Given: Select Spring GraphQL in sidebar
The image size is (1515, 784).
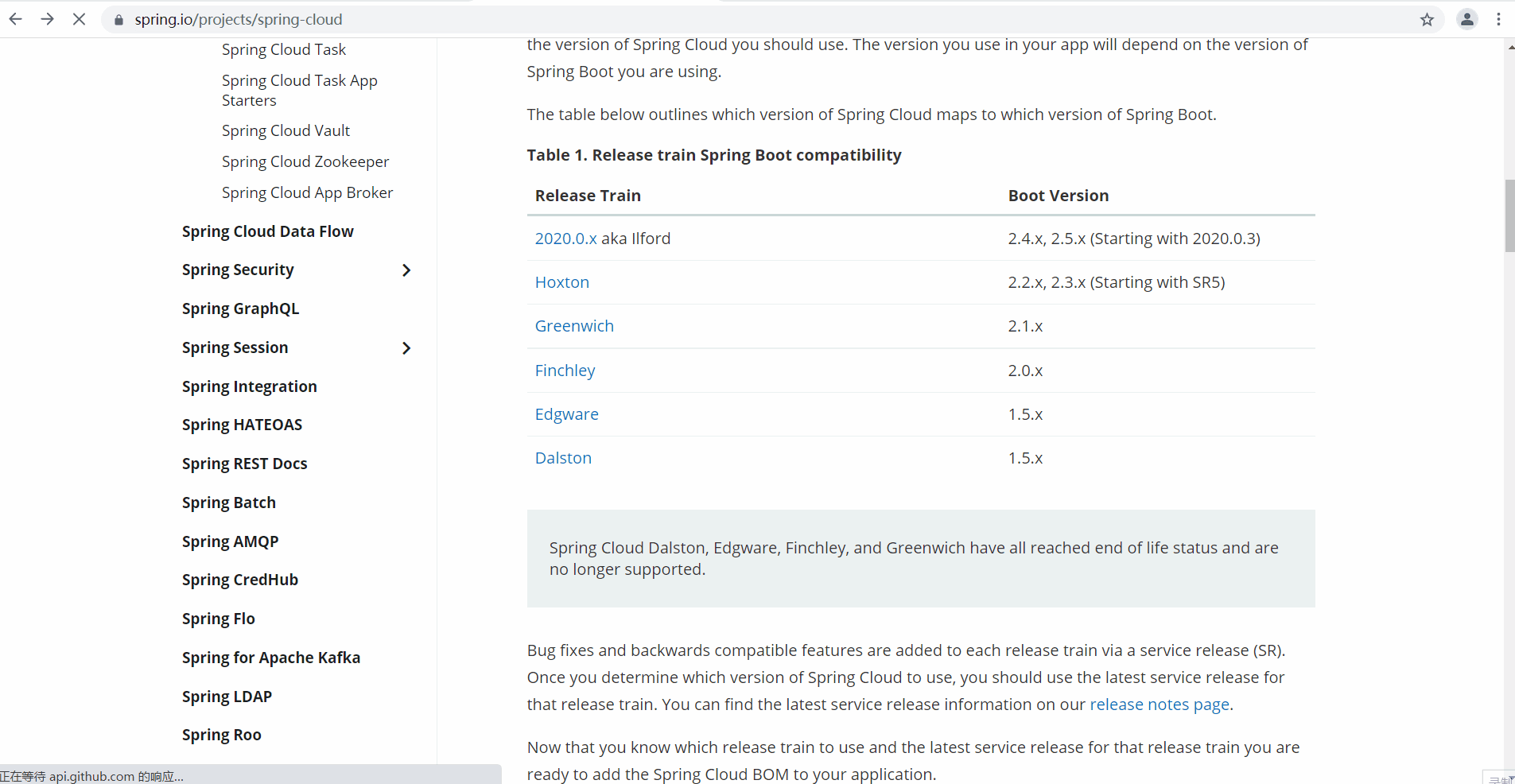Looking at the screenshot, I should pyautogui.click(x=240, y=309).
